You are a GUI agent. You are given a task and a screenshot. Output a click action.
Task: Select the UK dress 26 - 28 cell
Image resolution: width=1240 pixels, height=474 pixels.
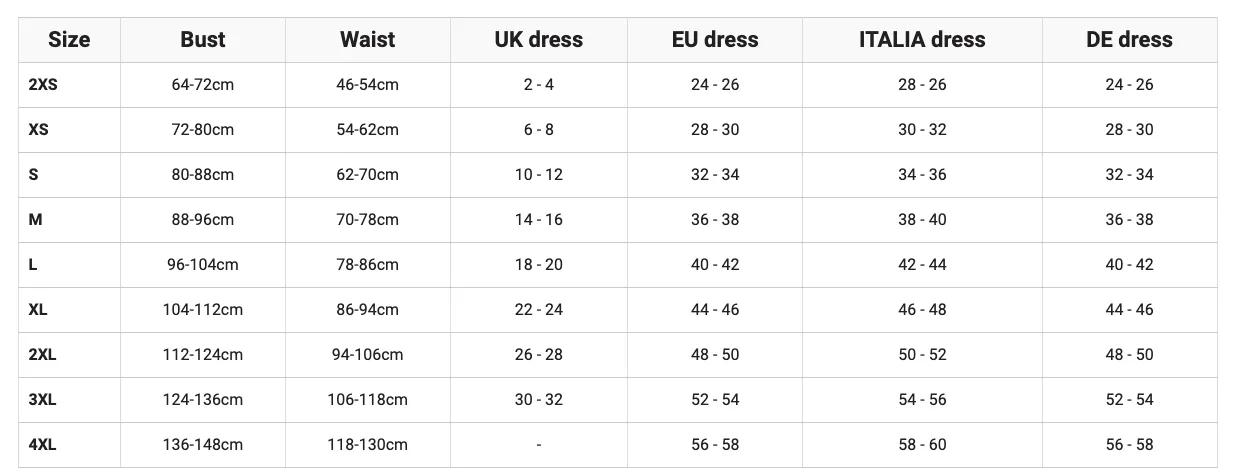click(539, 355)
